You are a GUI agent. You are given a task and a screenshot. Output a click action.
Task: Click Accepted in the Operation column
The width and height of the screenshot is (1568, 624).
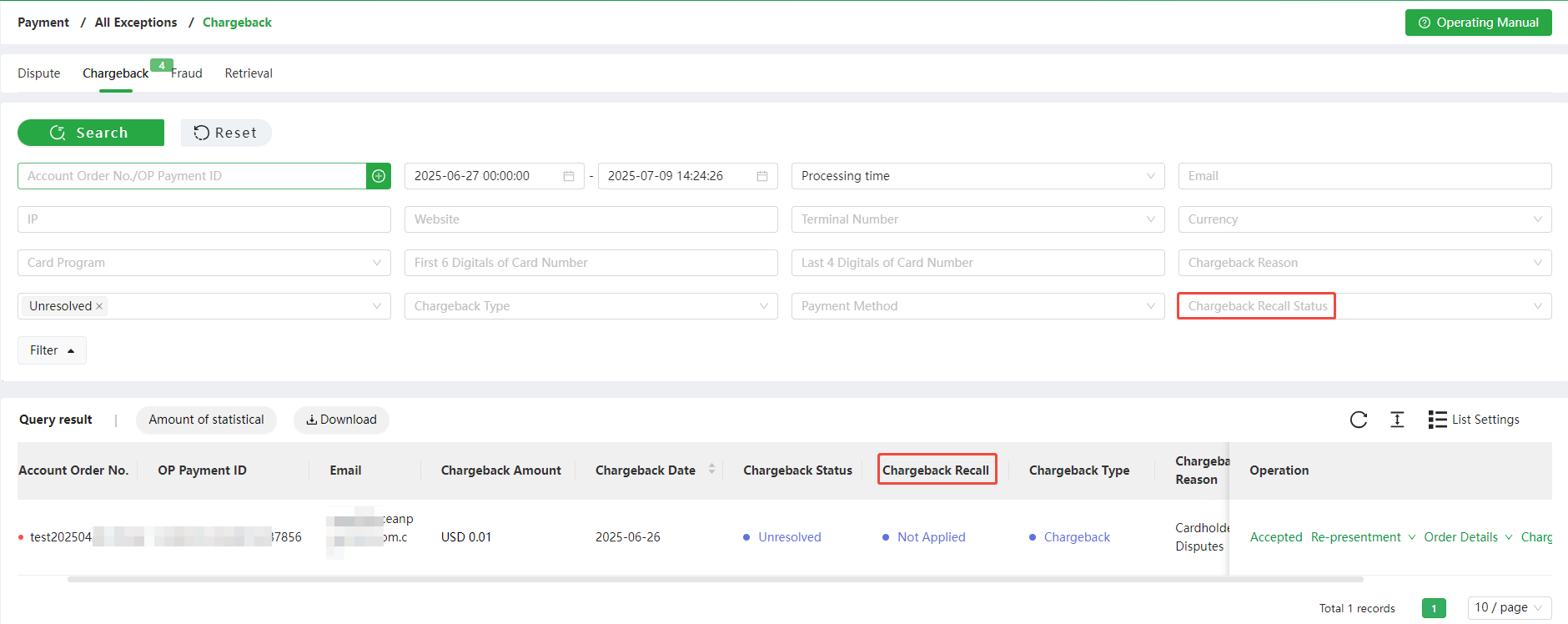(x=1276, y=537)
